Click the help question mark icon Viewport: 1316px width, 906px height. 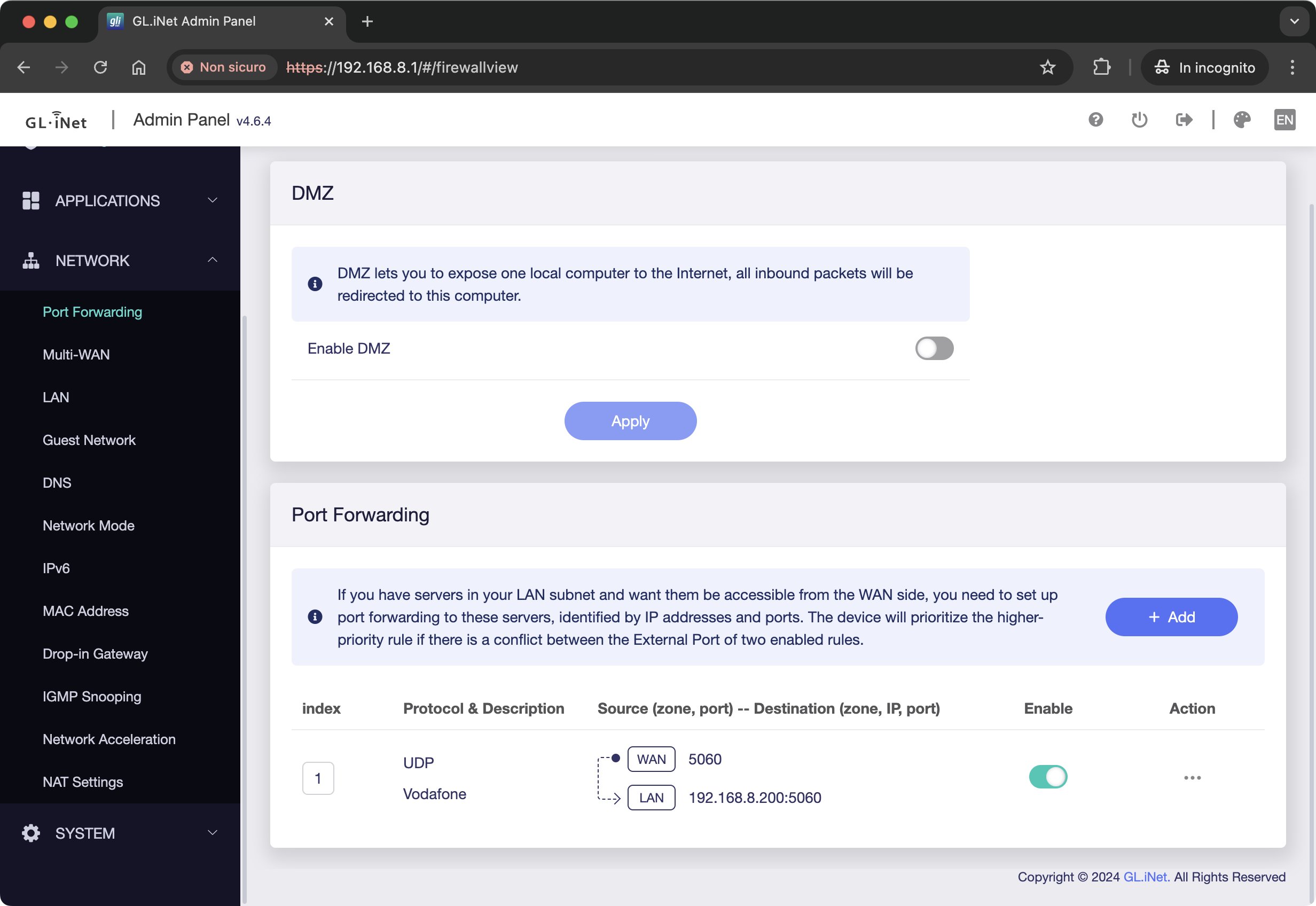click(x=1095, y=120)
